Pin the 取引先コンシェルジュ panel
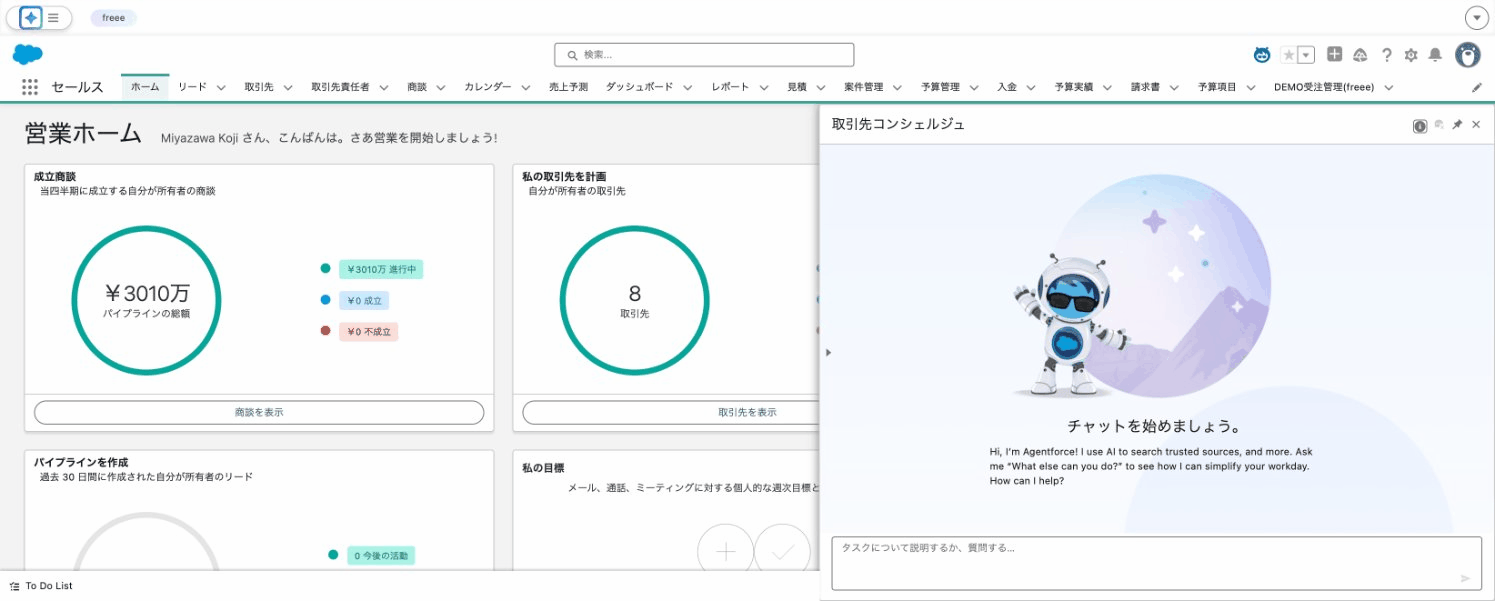Image resolution: width=1495 pixels, height=601 pixels. click(x=1458, y=124)
